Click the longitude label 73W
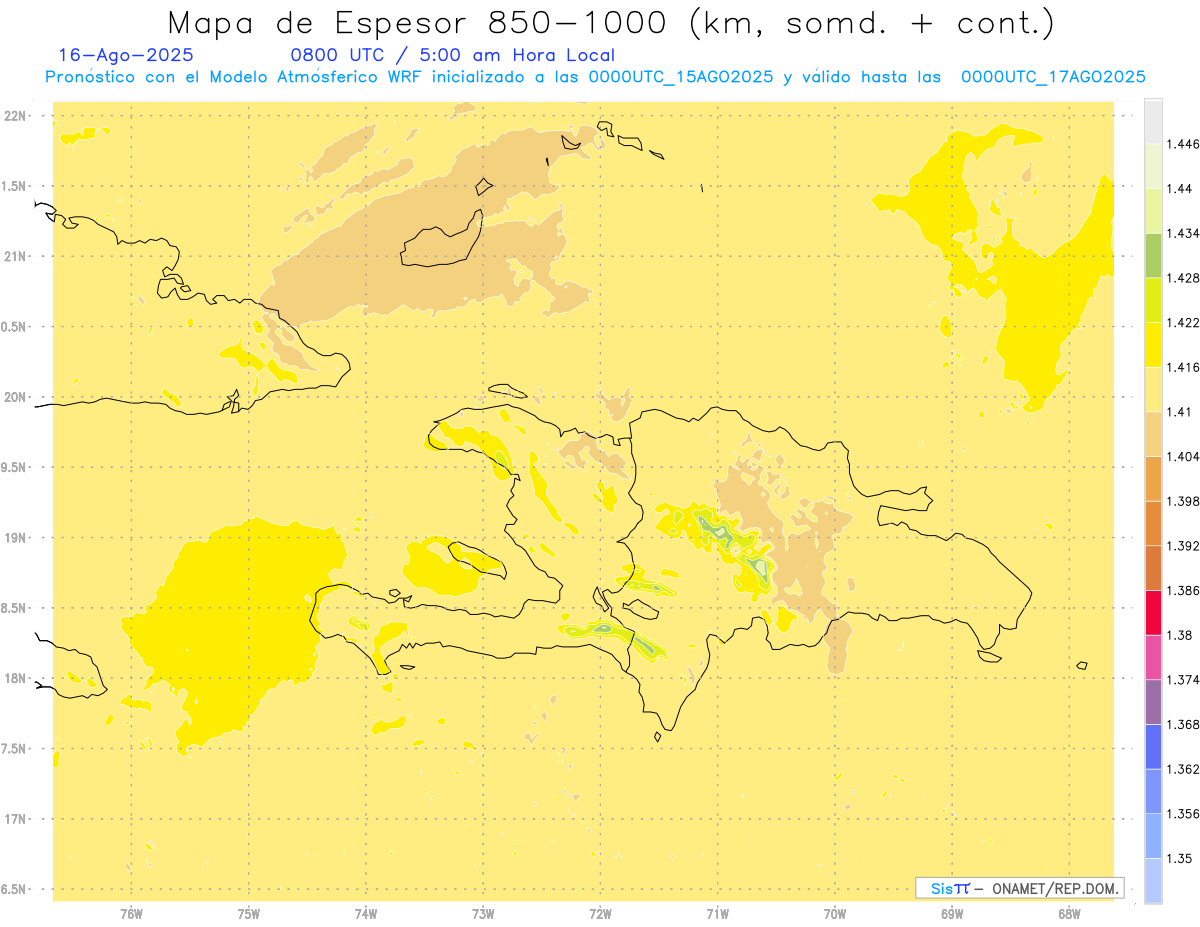This screenshot has height=927, width=1200. 483,914
